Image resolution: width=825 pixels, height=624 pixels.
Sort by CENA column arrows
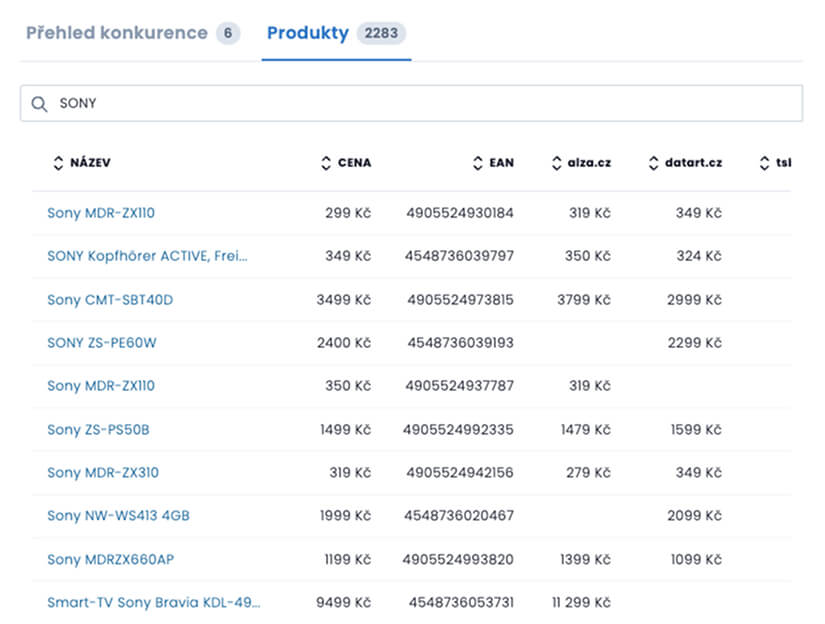coord(326,163)
